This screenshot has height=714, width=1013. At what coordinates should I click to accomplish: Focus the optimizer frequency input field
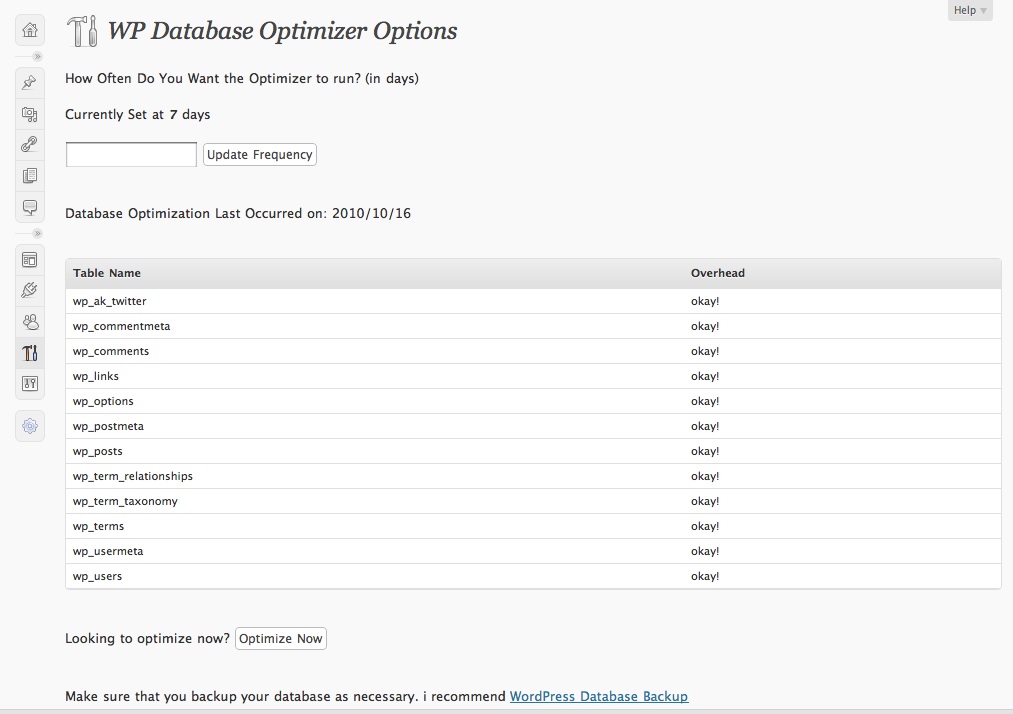131,154
